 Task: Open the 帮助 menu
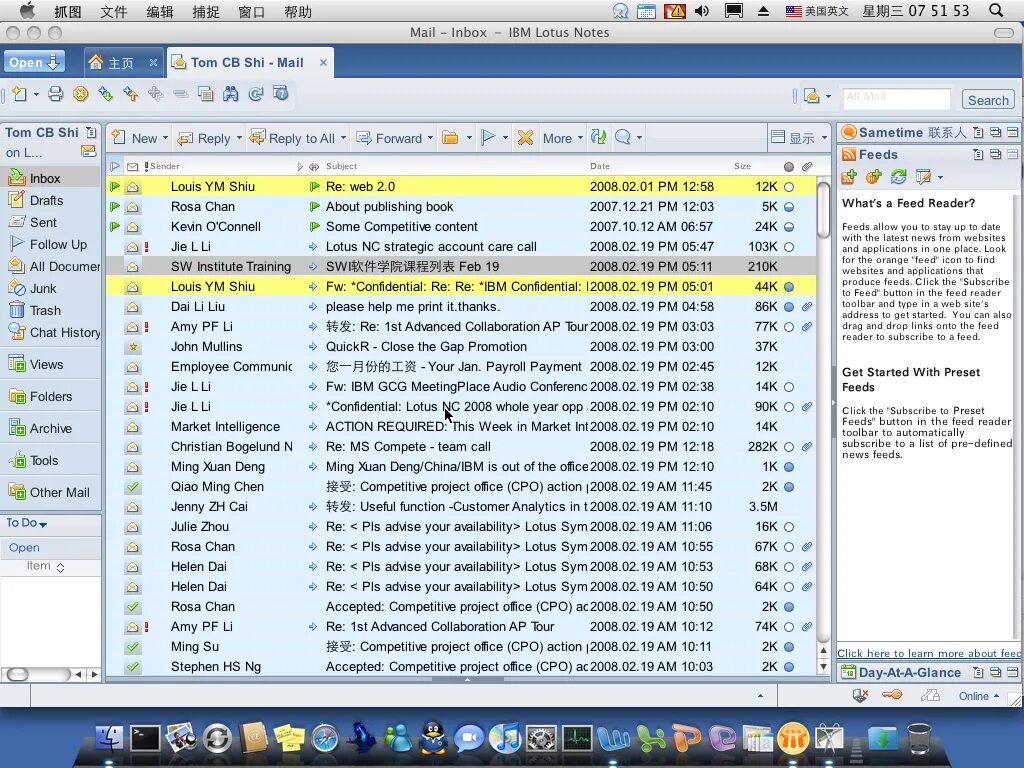(x=298, y=11)
